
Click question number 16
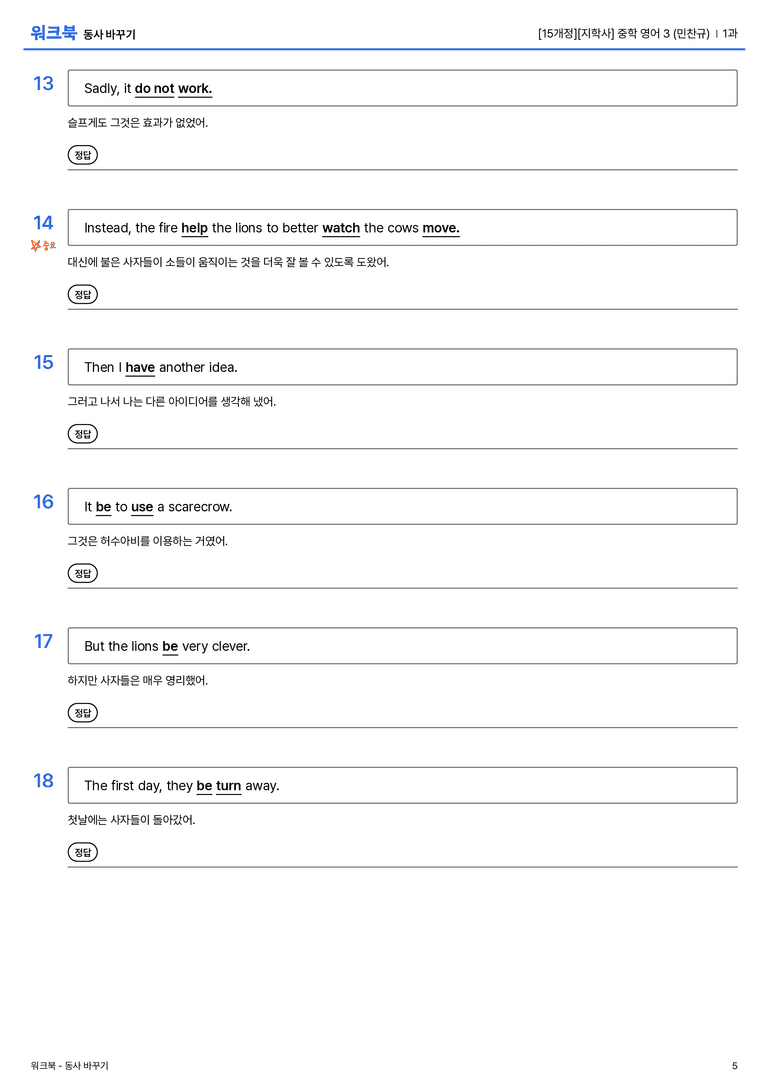43,501
